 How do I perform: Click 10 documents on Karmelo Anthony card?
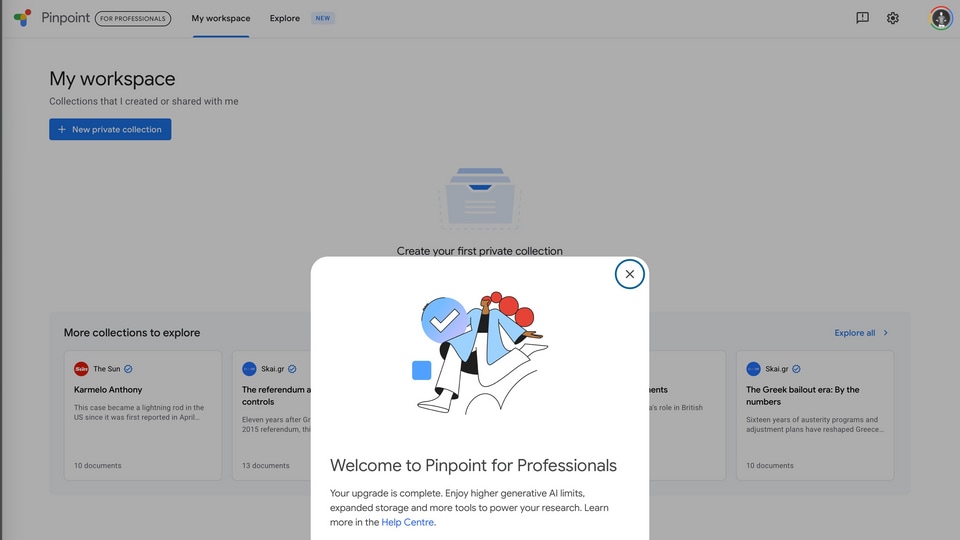[97, 465]
